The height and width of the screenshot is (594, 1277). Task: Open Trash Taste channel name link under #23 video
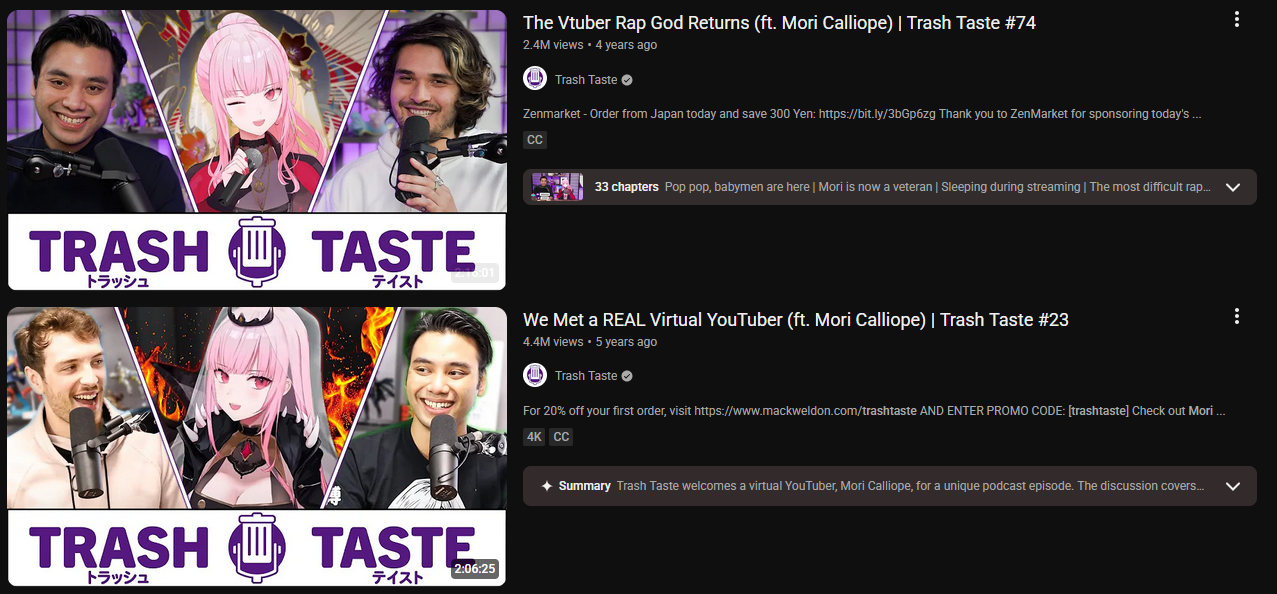click(586, 376)
